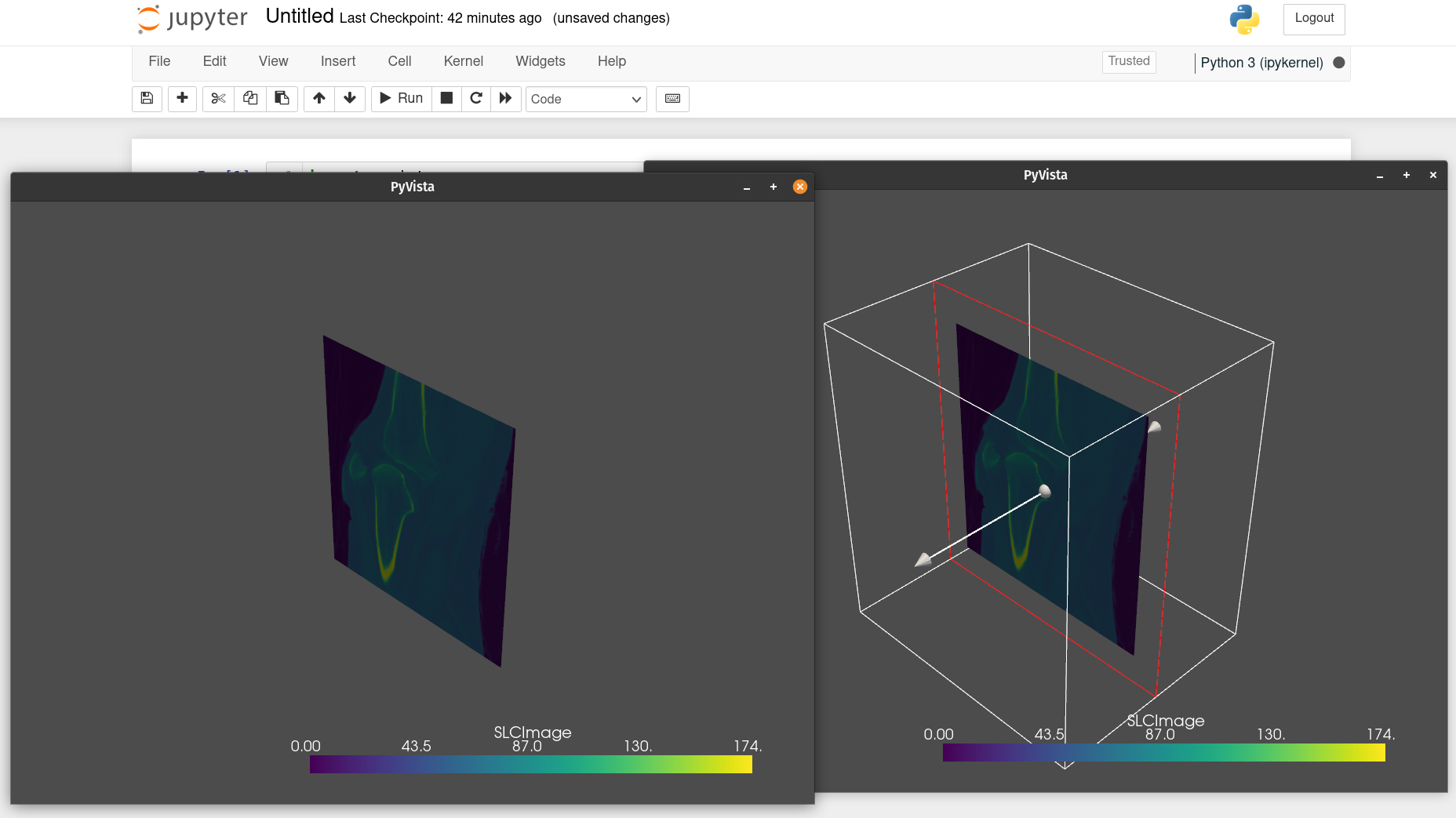Run the selected cell
Screen dimensions: 1456x818
tap(401, 99)
